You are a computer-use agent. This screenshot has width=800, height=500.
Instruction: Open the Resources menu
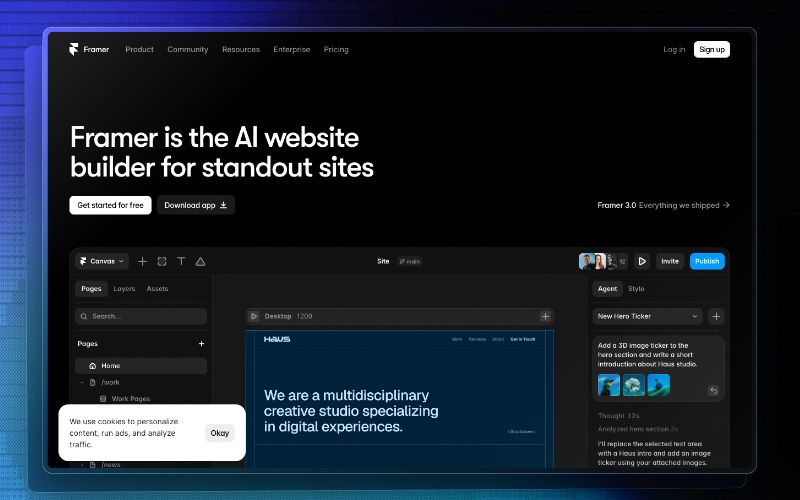[241, 49]
